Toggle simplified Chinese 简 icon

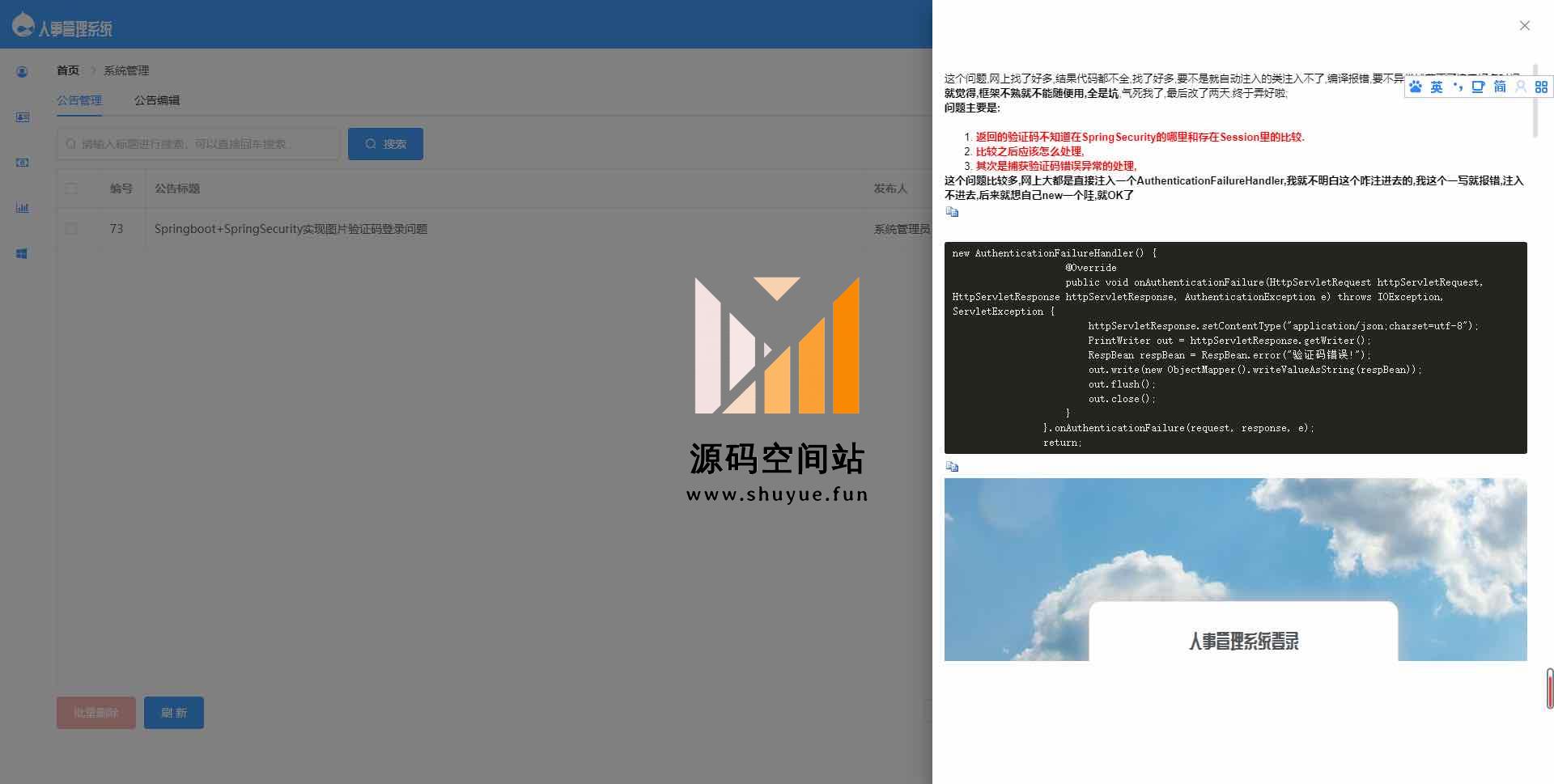[1500, 87]
